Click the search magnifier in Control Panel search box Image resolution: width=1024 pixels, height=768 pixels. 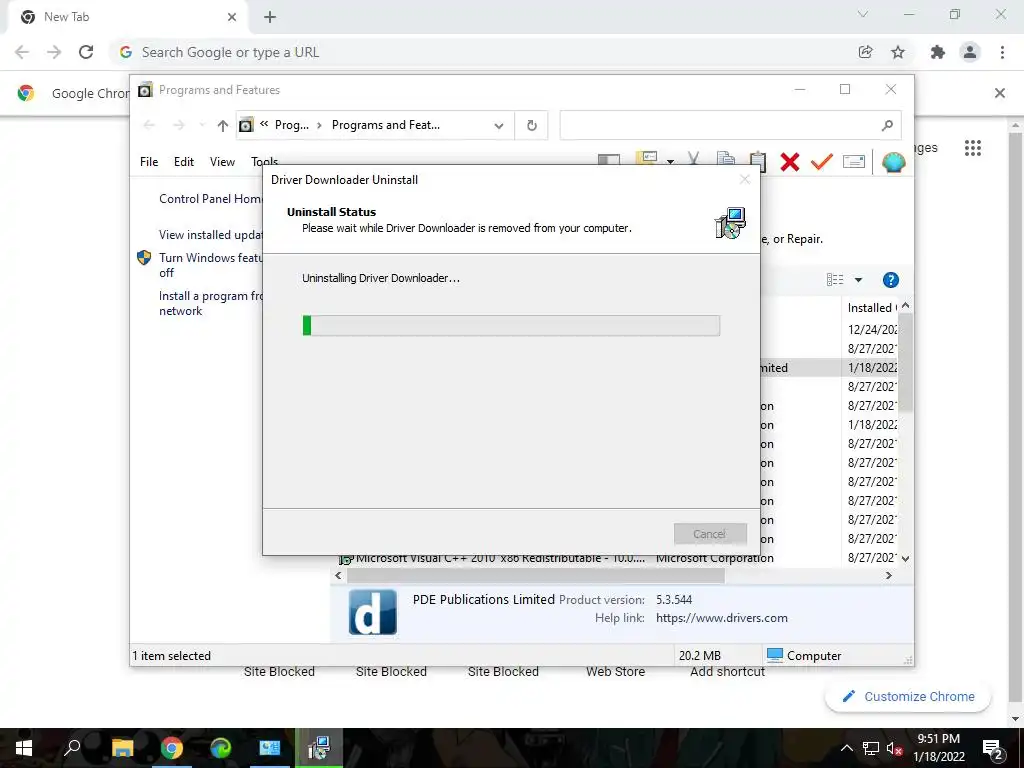pyautogui.click(x=886, y=125)
